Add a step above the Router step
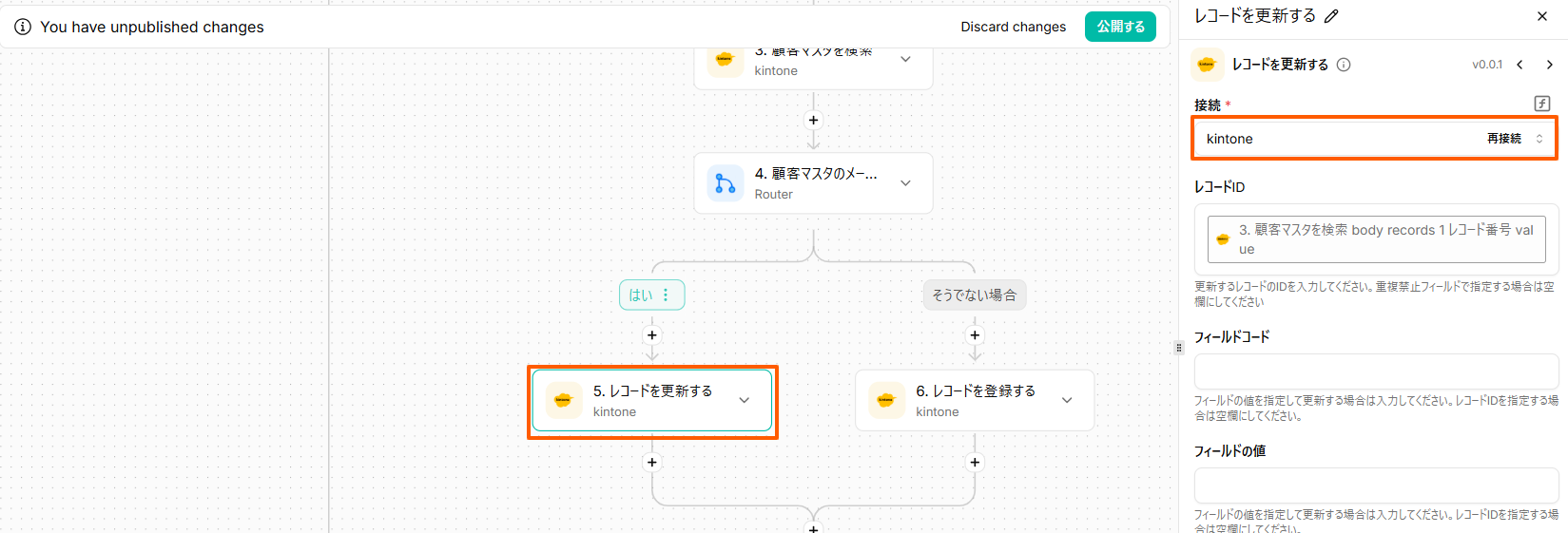 (813, 120)
